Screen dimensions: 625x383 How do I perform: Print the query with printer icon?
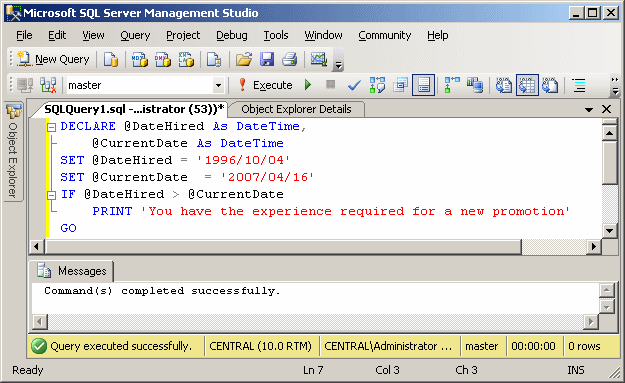[x=290, y=60]
